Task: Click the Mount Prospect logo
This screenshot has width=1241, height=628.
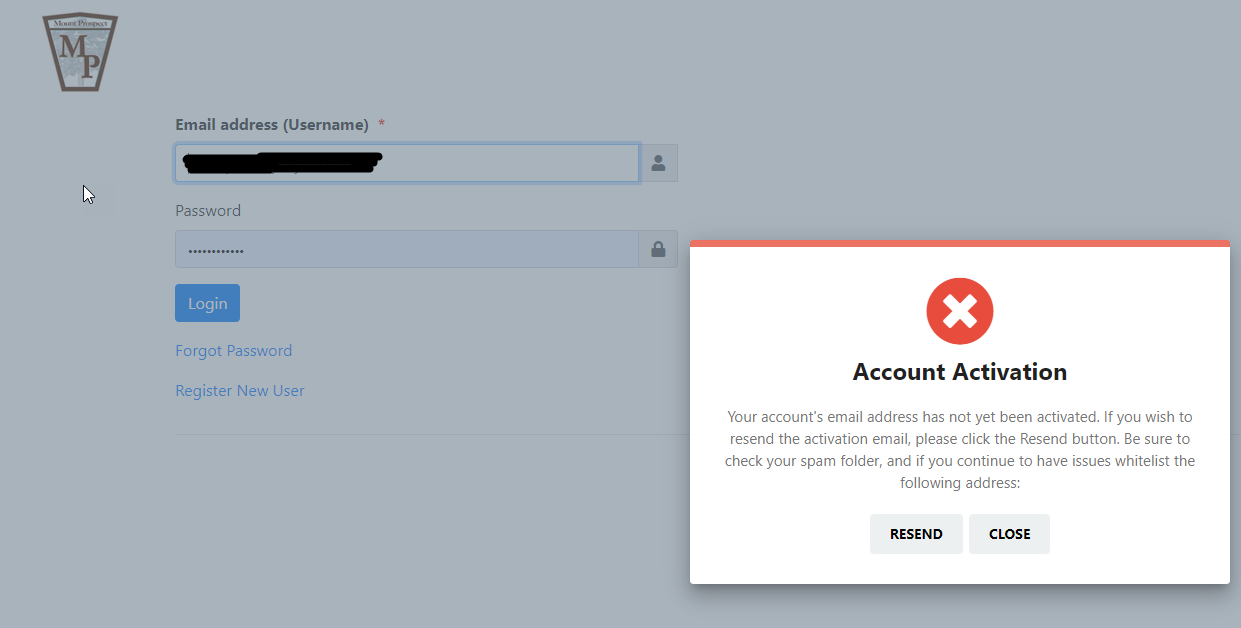Action: pos(80,53)
